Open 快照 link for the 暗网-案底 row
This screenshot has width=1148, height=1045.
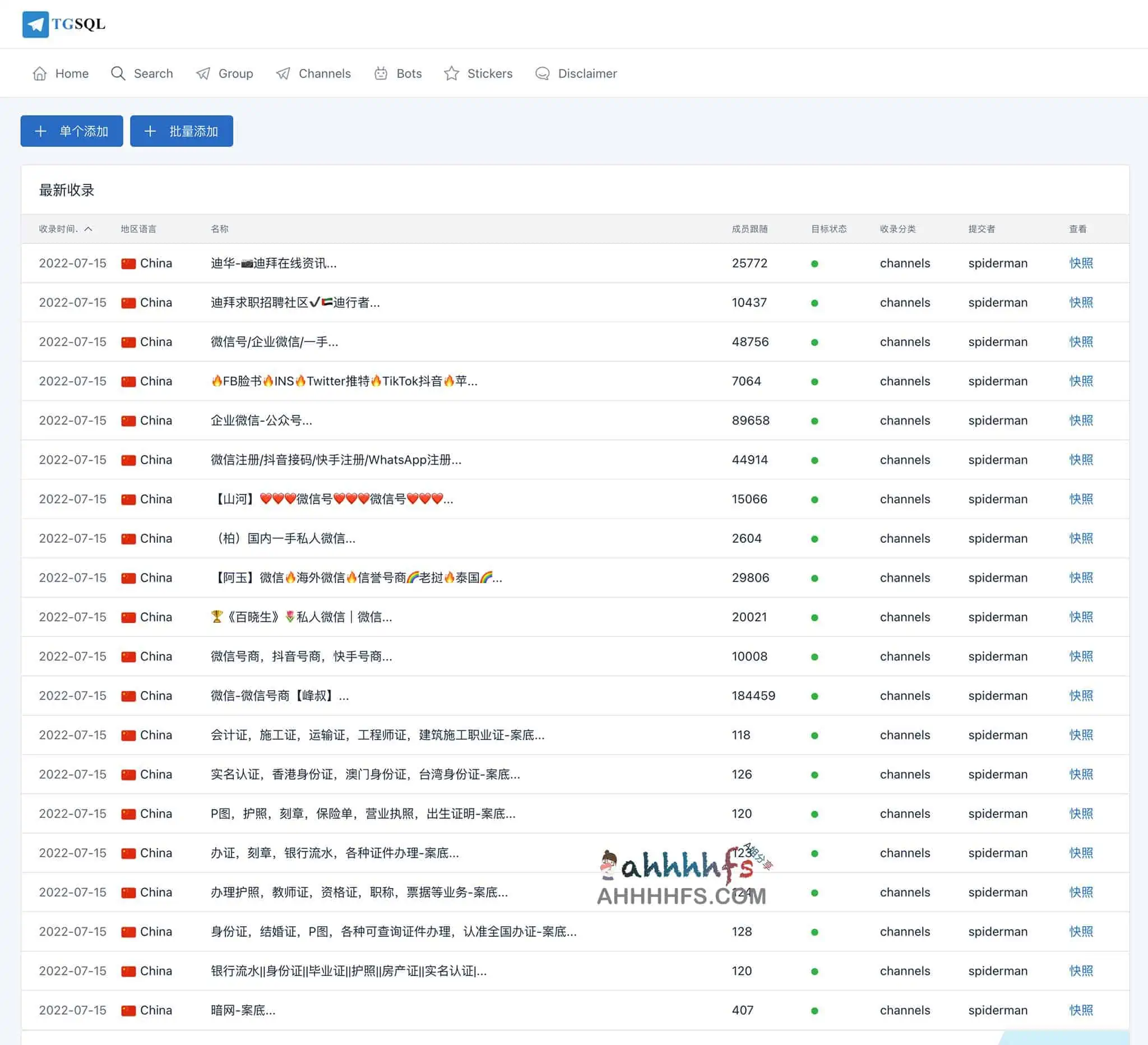(x=1080, y=1010)
